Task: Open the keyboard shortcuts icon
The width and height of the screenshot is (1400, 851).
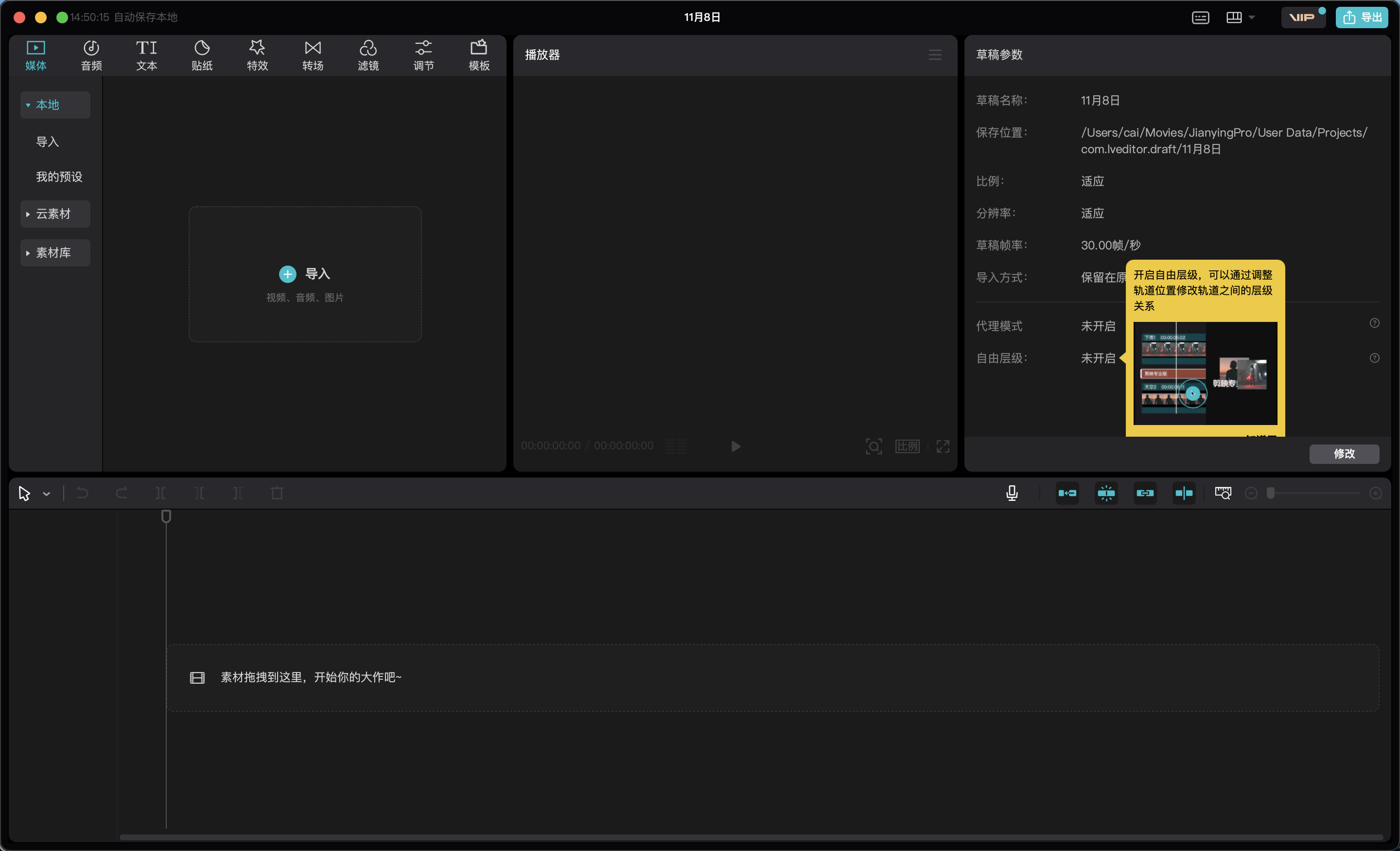Action: (x=1201, y=18)
